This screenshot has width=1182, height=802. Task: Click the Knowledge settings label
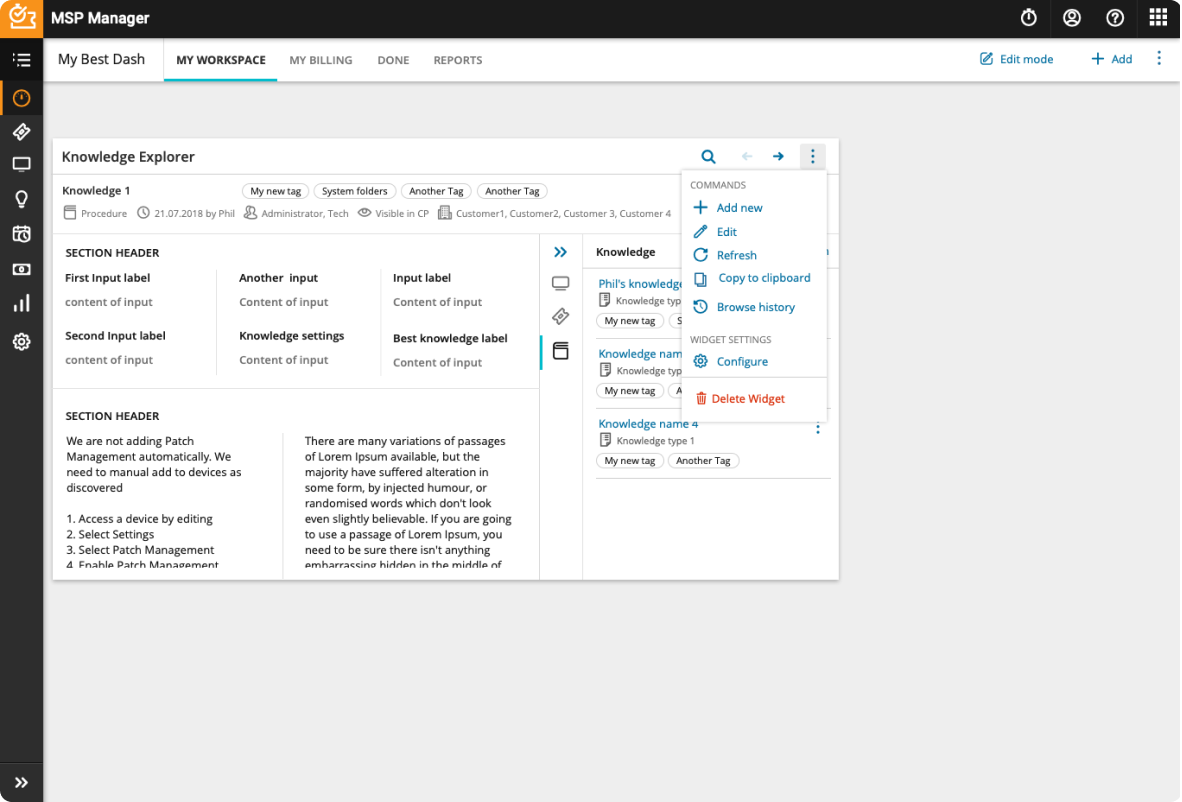coord(292,335)
